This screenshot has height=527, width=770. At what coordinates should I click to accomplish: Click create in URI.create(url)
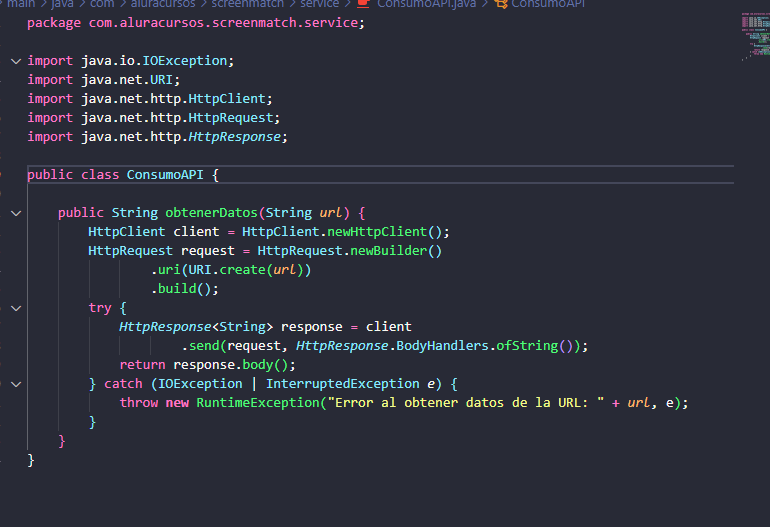point(242,270)
